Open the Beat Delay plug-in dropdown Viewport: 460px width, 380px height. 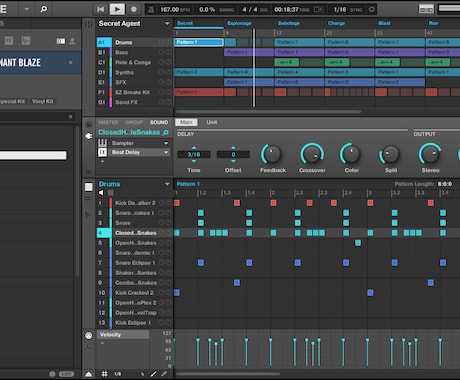(166, 152)
